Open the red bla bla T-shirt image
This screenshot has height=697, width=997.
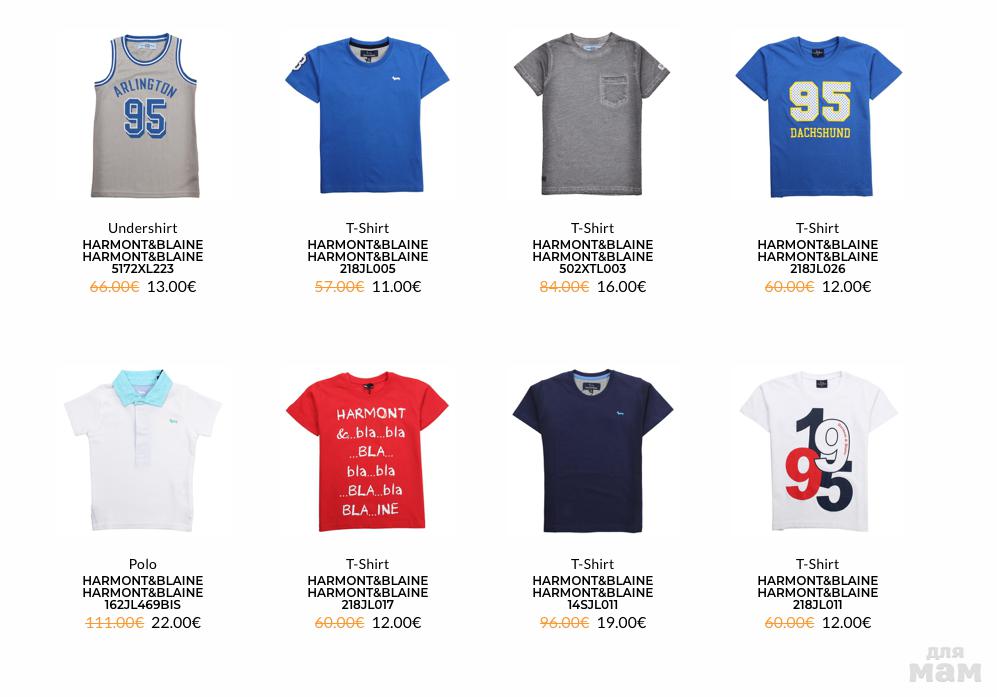(x=368, y=451)
